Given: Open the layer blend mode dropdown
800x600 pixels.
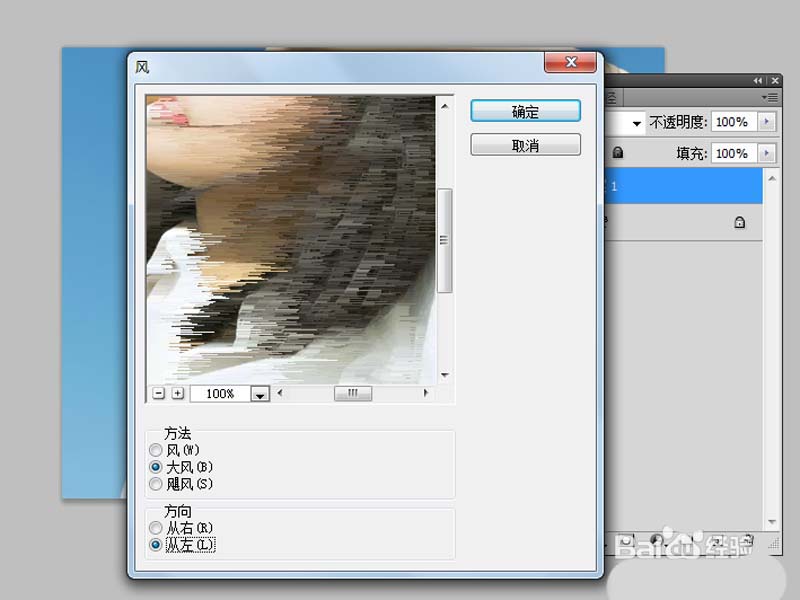Looking at the screenshot, I should (635, 122).
